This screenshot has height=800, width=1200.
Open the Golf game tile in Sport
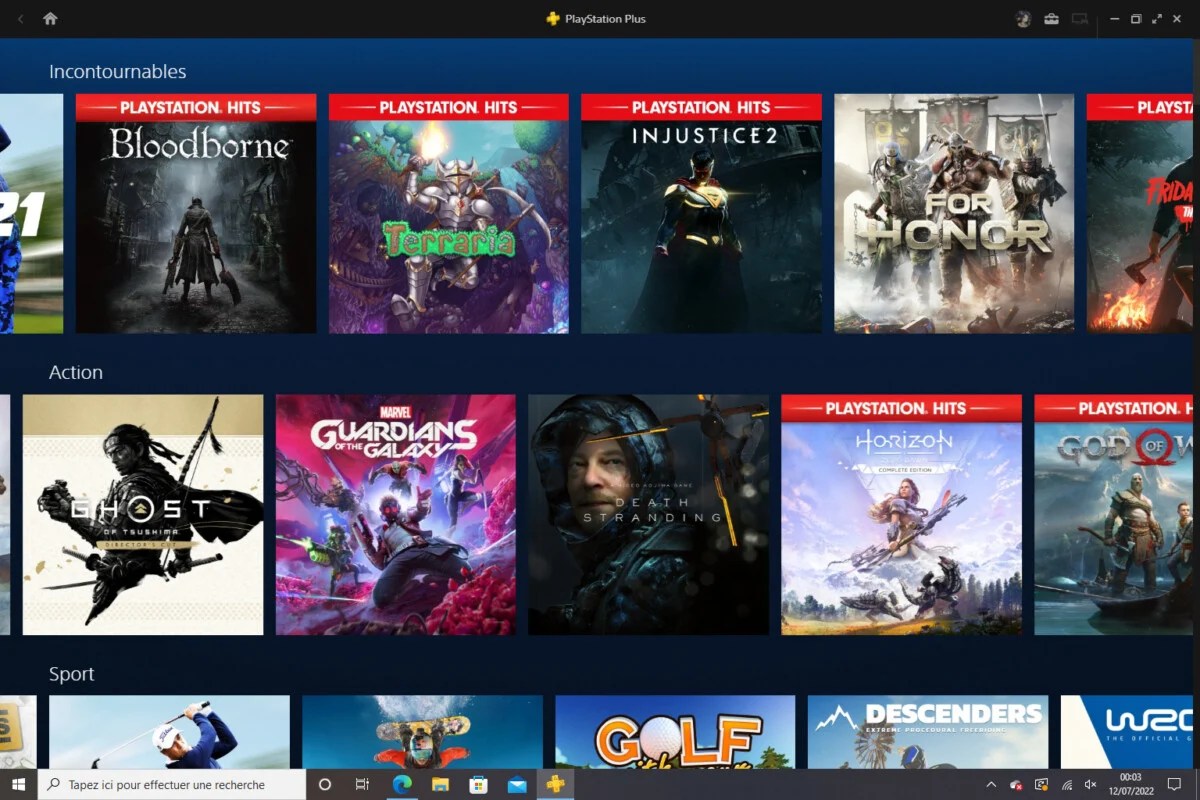pyautogui.click(x=675, y=732)
